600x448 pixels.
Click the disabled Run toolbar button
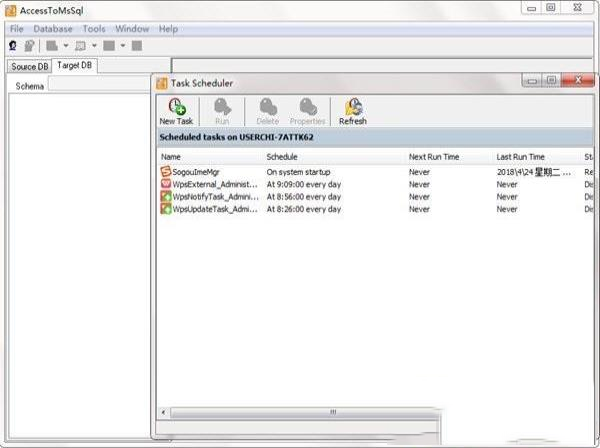[222, 111]
